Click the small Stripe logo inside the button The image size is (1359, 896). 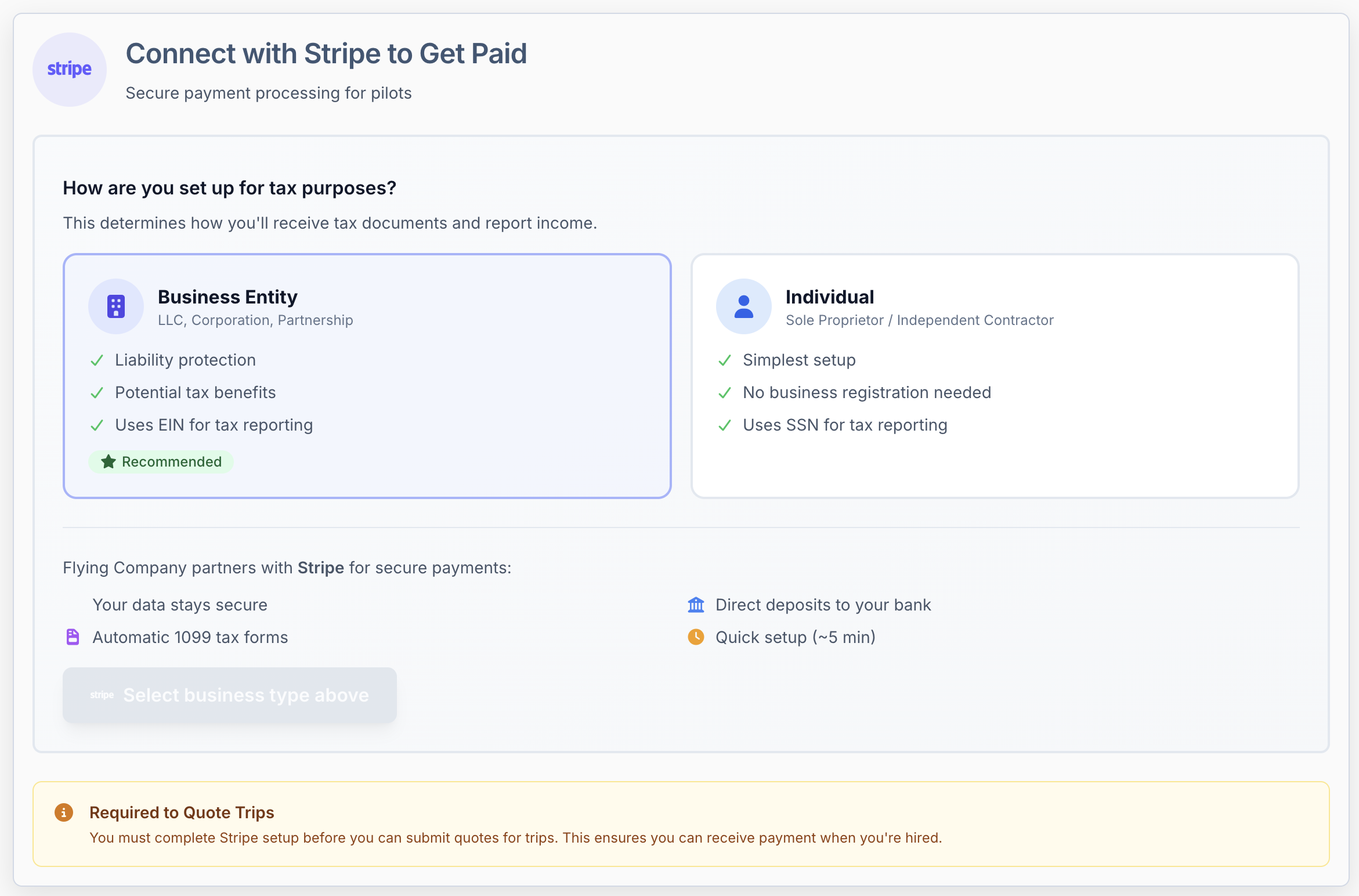[x=102, y=695]
